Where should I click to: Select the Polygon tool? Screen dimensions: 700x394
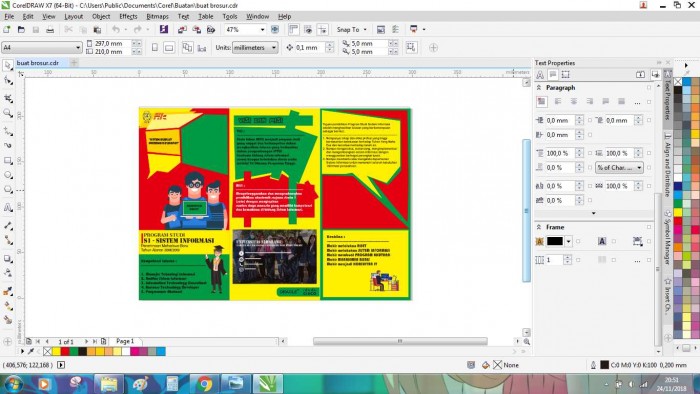pos(8,190)
